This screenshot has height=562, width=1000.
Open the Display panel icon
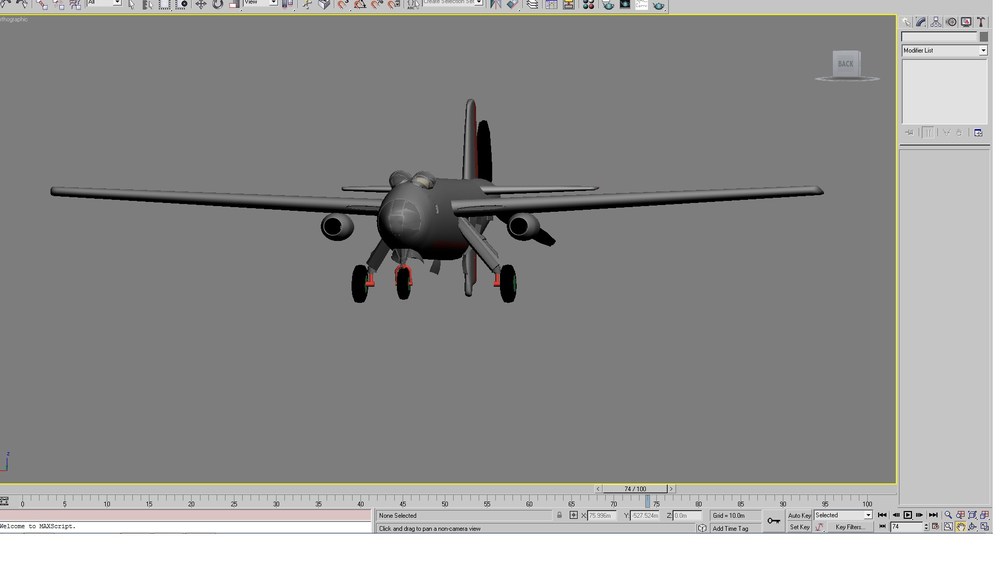pyautogui.click(x=967, y=22)
